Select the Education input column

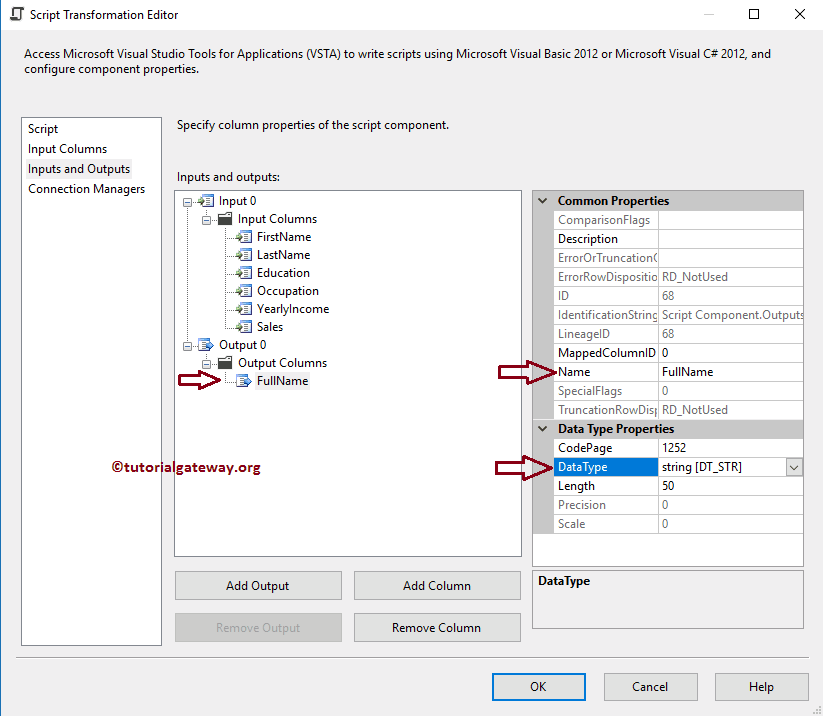point(283,273)
